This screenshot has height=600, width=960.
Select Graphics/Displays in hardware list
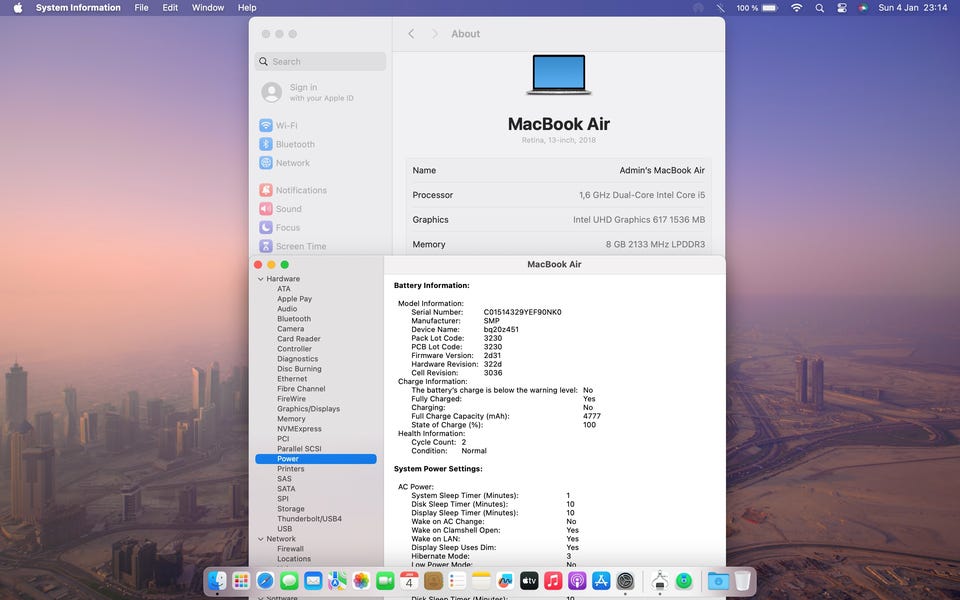tap(308, 409)
